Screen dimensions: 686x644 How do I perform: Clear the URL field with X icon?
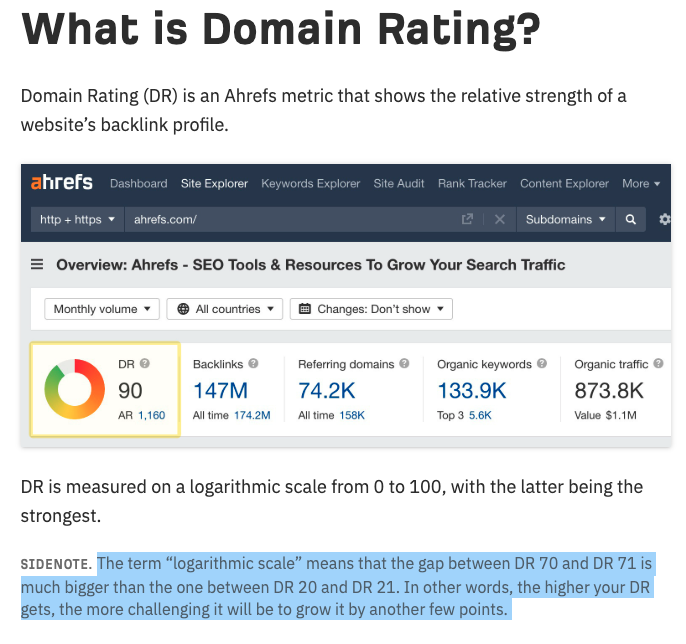tap(500, 219)
